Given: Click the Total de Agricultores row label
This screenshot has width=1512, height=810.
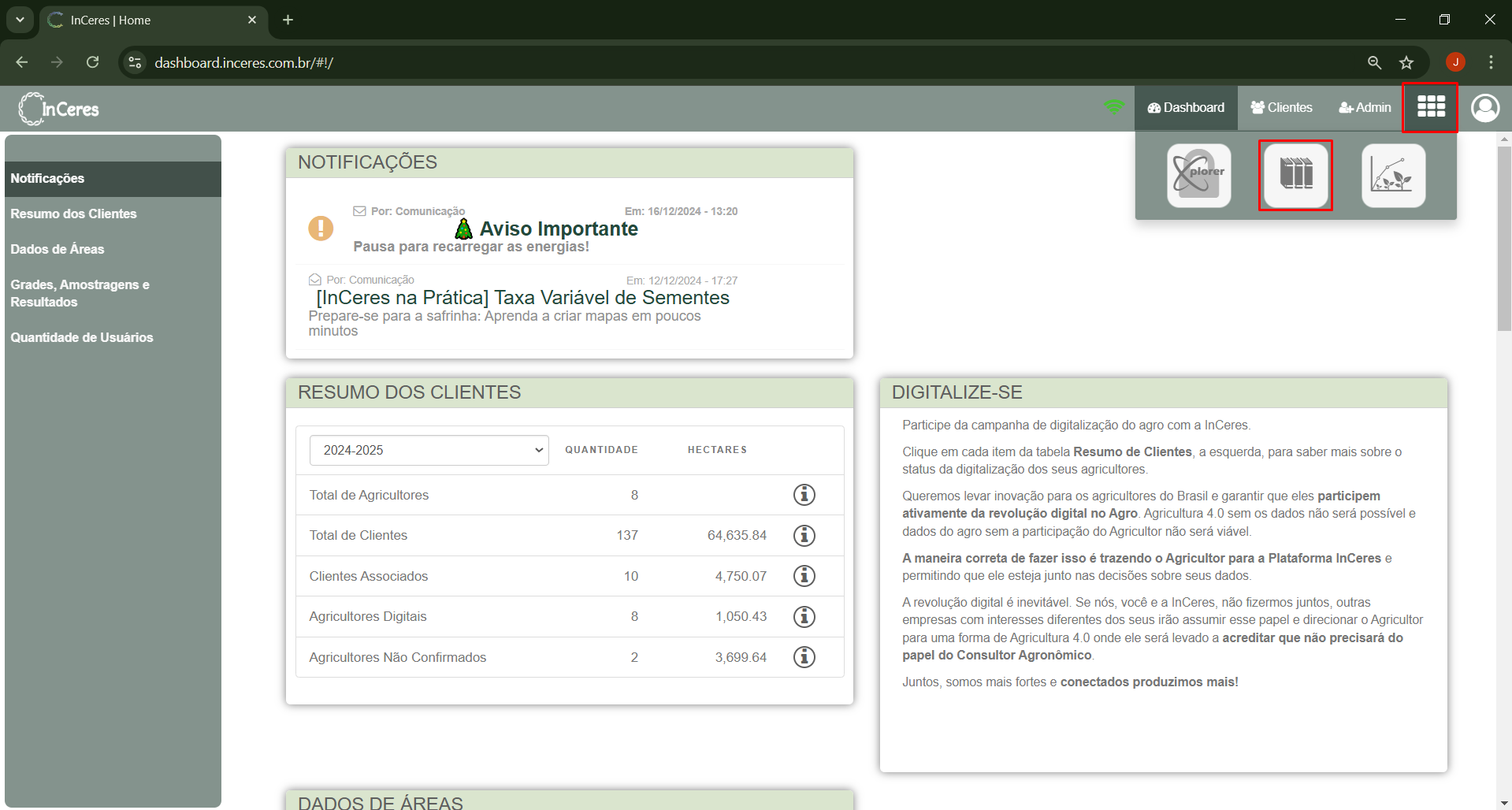Looking at the screenshot, I should click(x=369, y=495).
